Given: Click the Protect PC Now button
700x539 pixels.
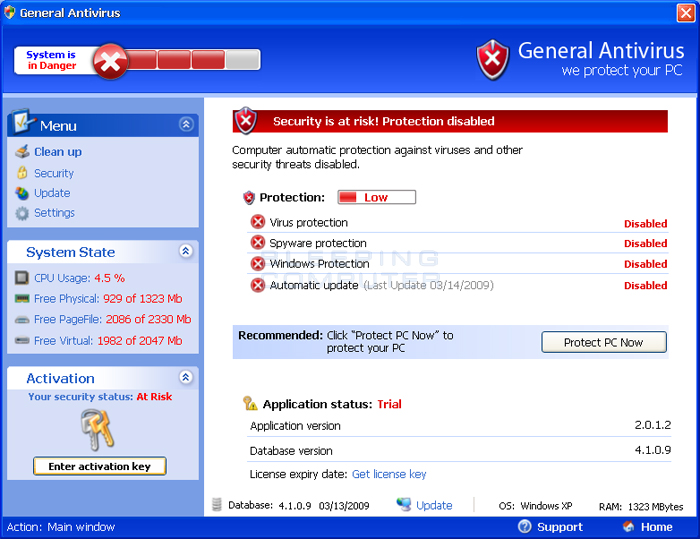Looking at the screenshot, I should pos(604,342).
